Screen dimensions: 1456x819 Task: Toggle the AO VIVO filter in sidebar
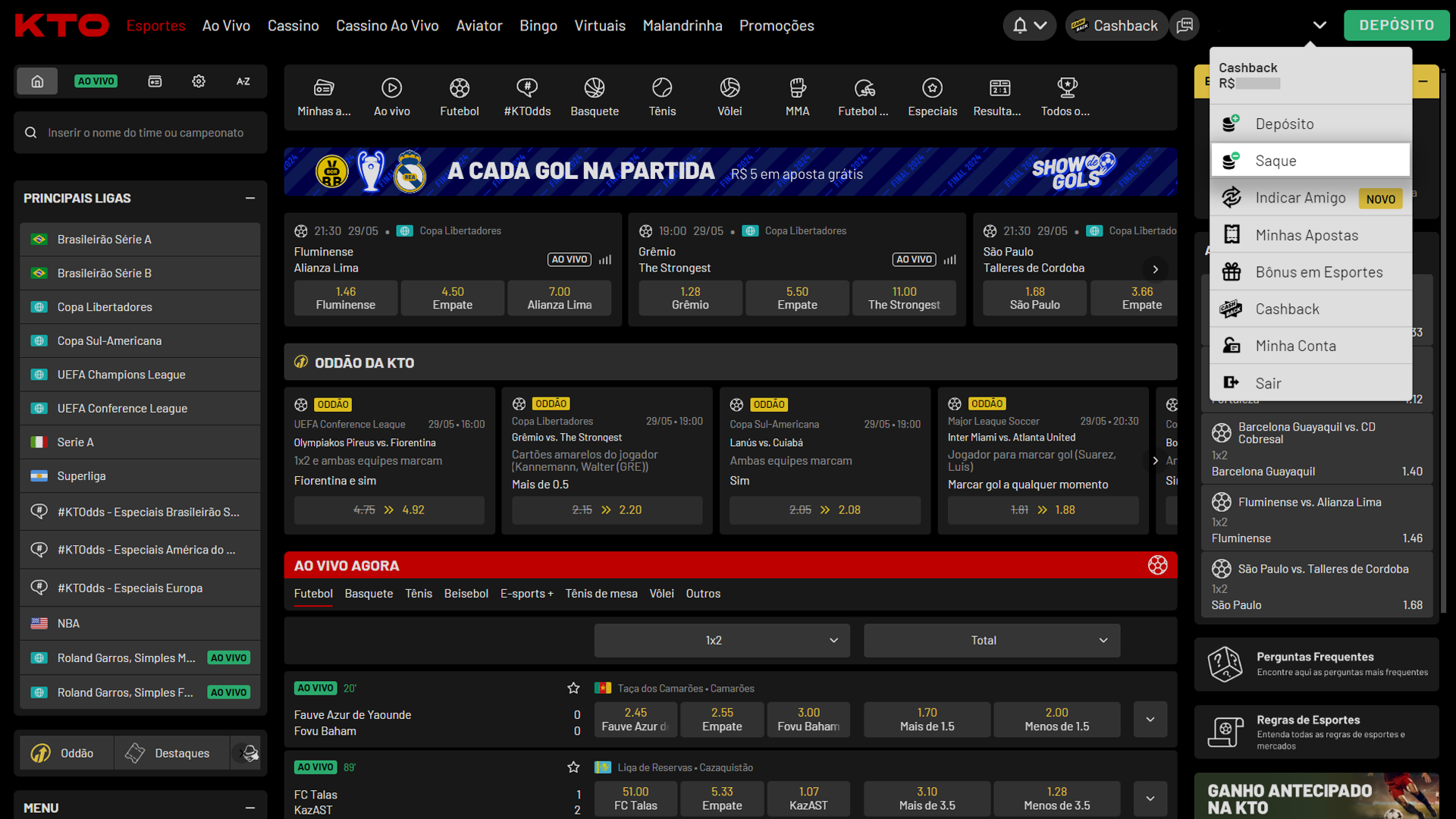pos(96,81)
